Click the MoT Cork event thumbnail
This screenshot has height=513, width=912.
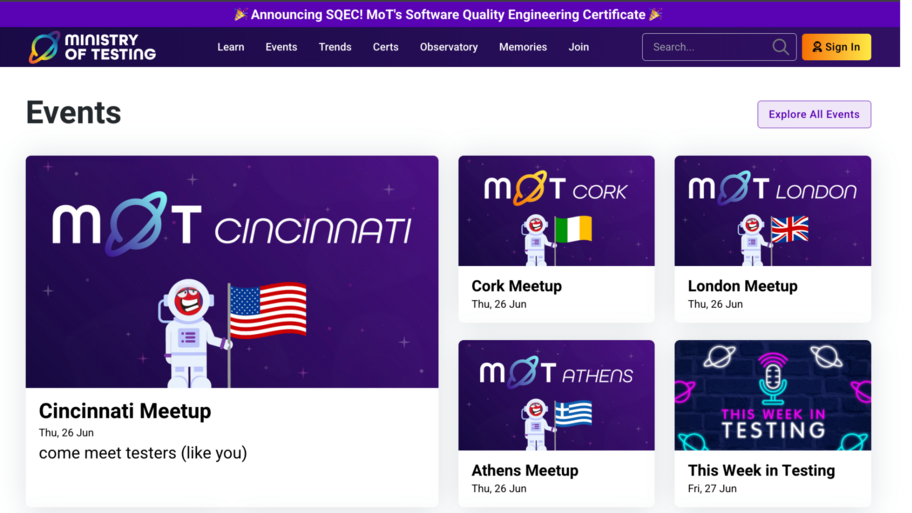(556, 211)
